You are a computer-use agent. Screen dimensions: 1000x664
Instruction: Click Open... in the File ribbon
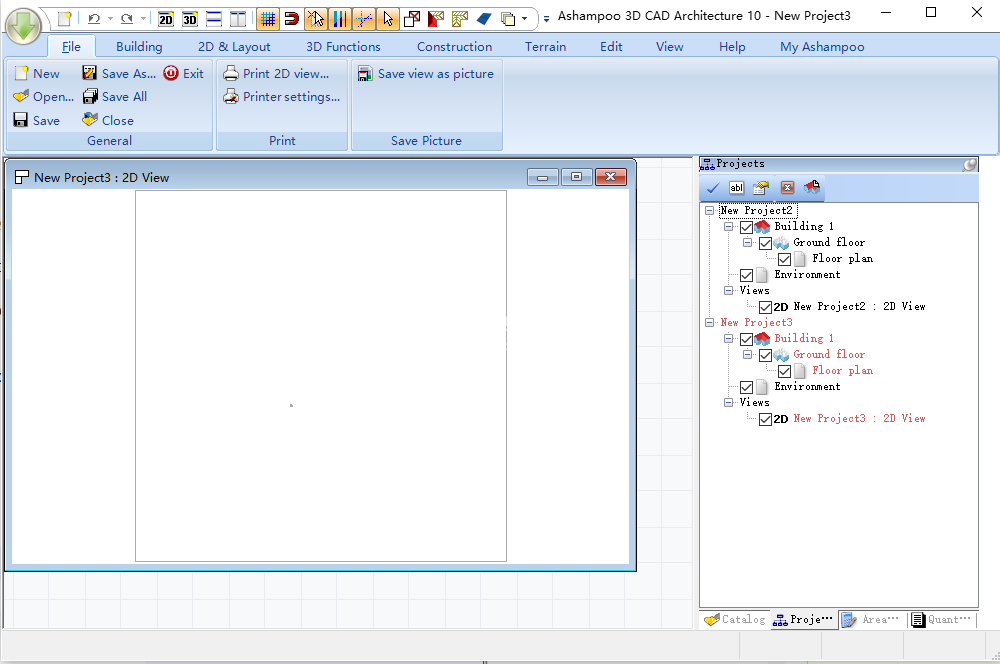coord(44,96)
